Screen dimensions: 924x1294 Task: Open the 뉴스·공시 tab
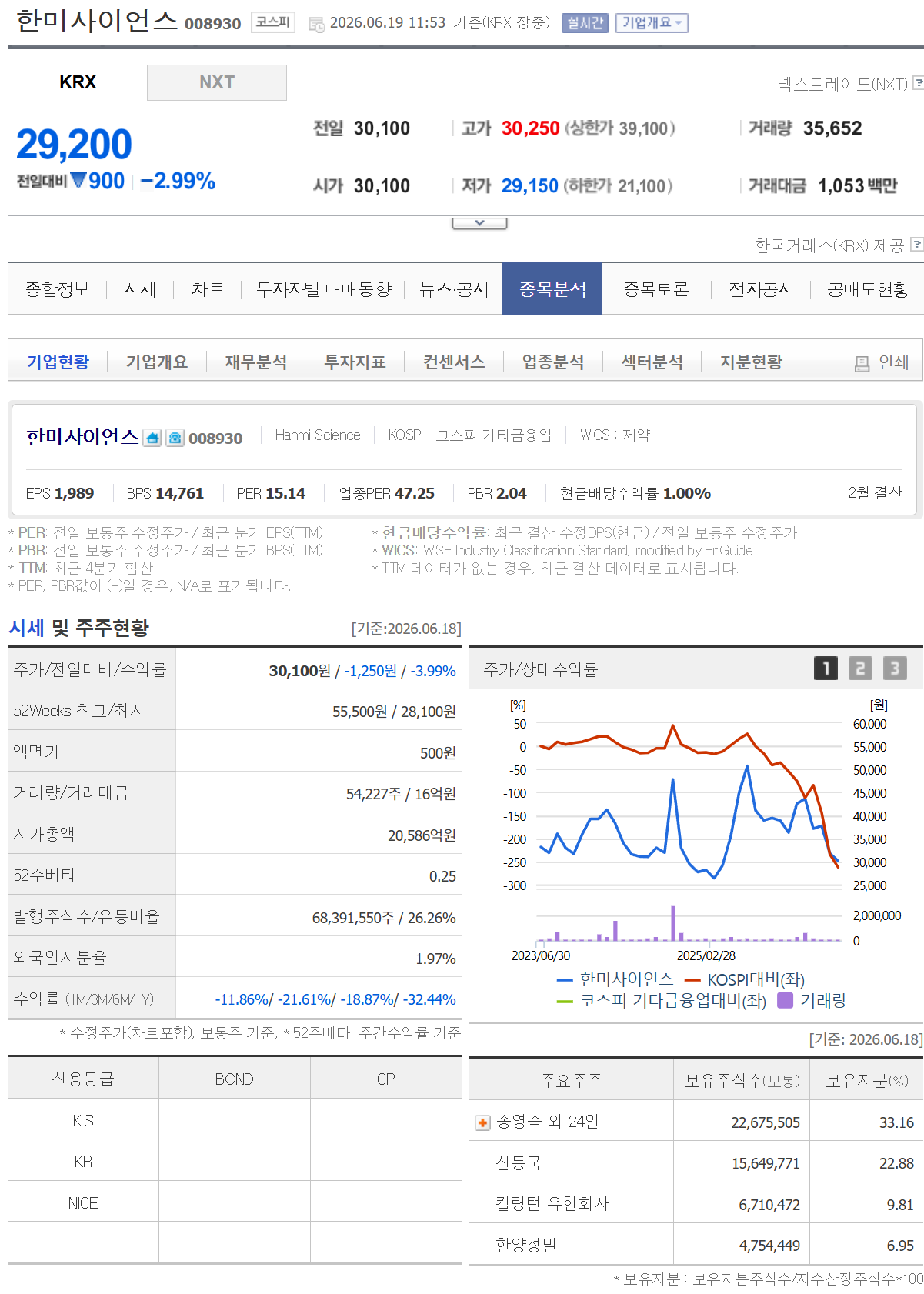[454, 289]
